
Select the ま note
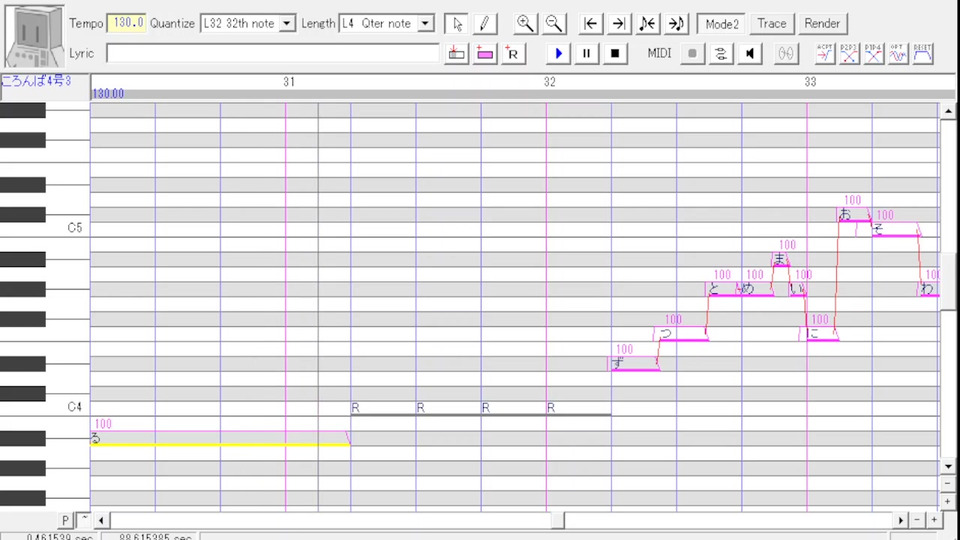click(781, 259)
